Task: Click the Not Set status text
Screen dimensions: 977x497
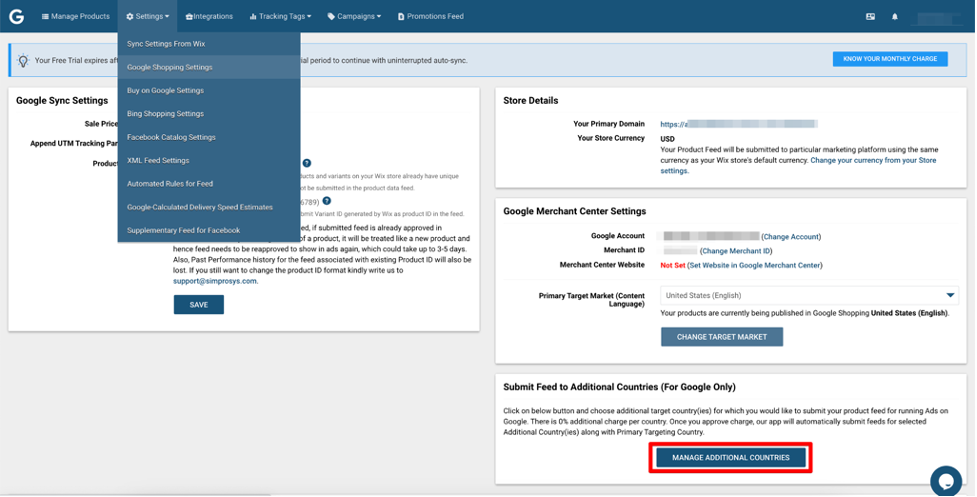Action: pos(672,265)
